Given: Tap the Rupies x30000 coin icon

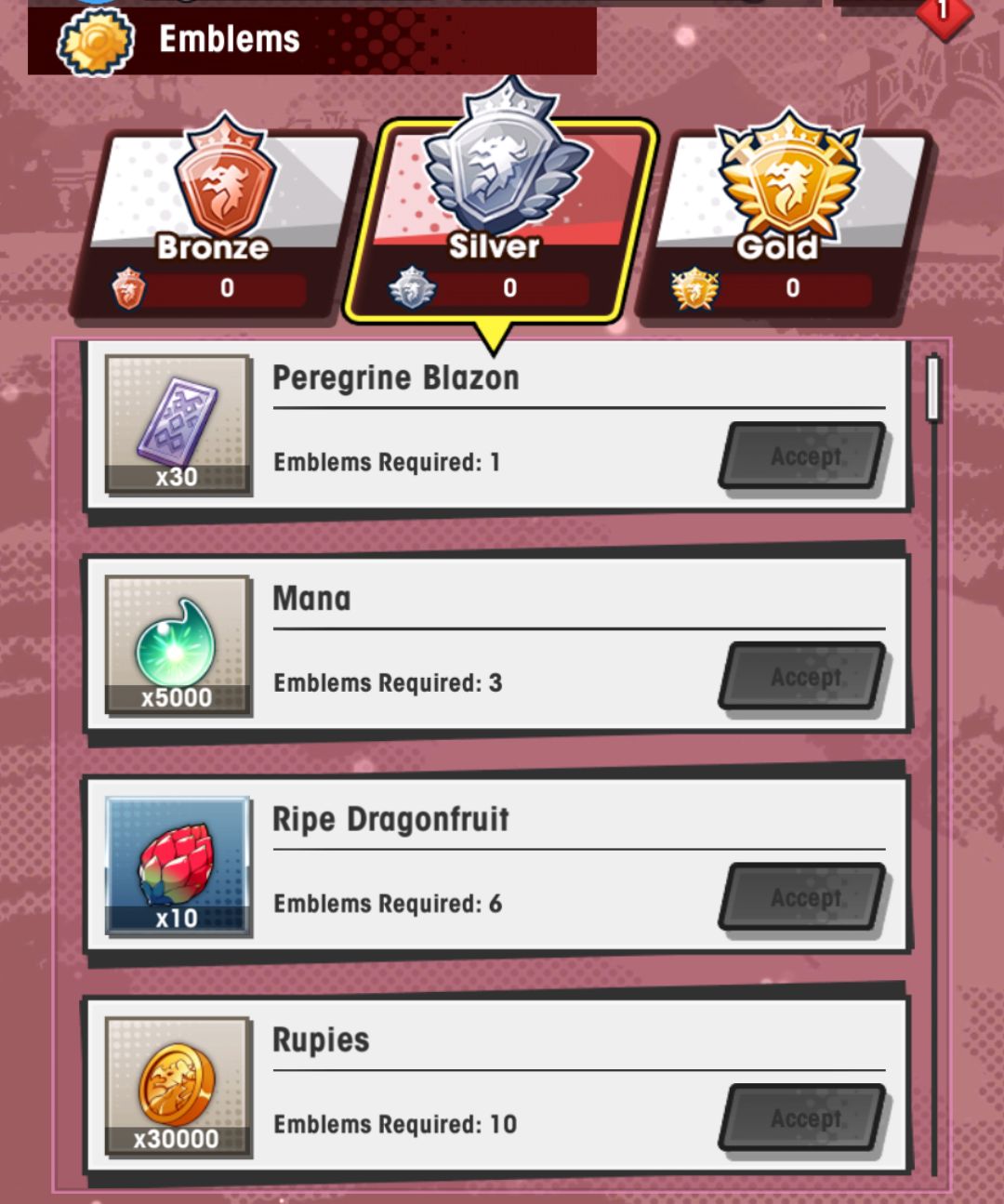Looking at the screenshot, I should pyautogui.click(x=178, y=1087).
